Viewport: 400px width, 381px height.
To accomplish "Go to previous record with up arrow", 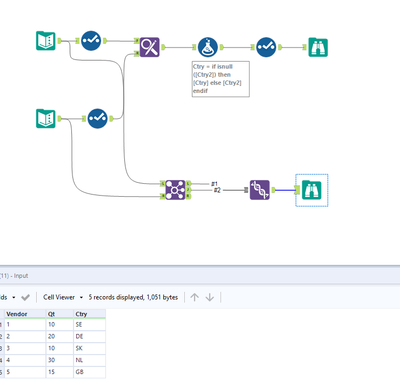I will pyautogui.click(x=195, y=297).
